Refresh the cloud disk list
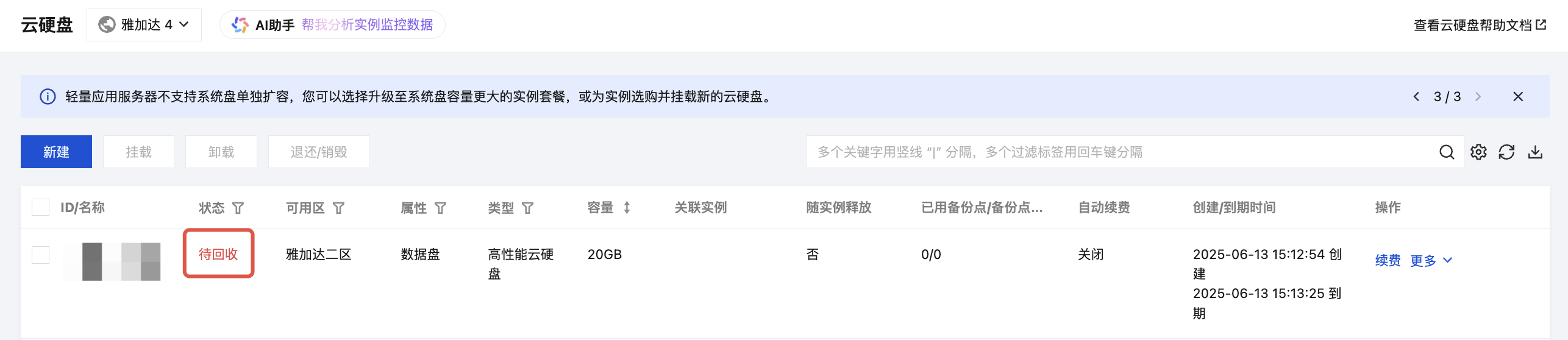The width and height of the screenshot is (1568, 340). click(x=1506, y=152)
